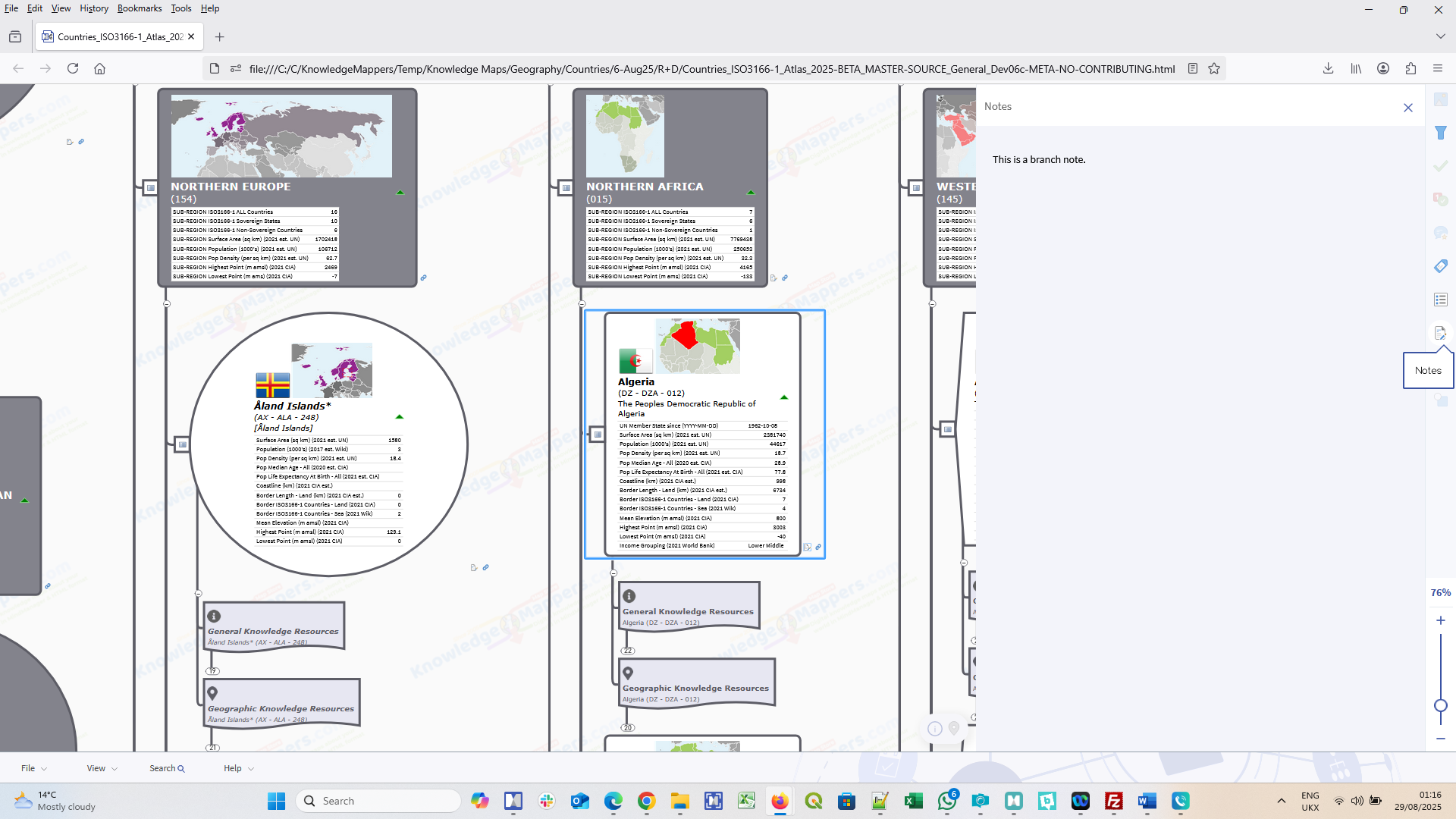The height and width of the screenshot is (819, 1456).
Task: Open the checkmark task panel icon
Action: pos(1441,166)
